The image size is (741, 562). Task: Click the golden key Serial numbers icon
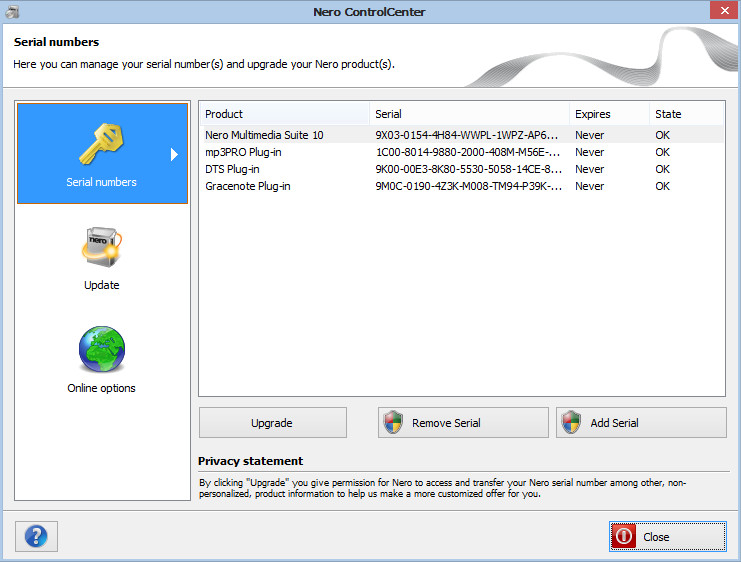point(101,144)
